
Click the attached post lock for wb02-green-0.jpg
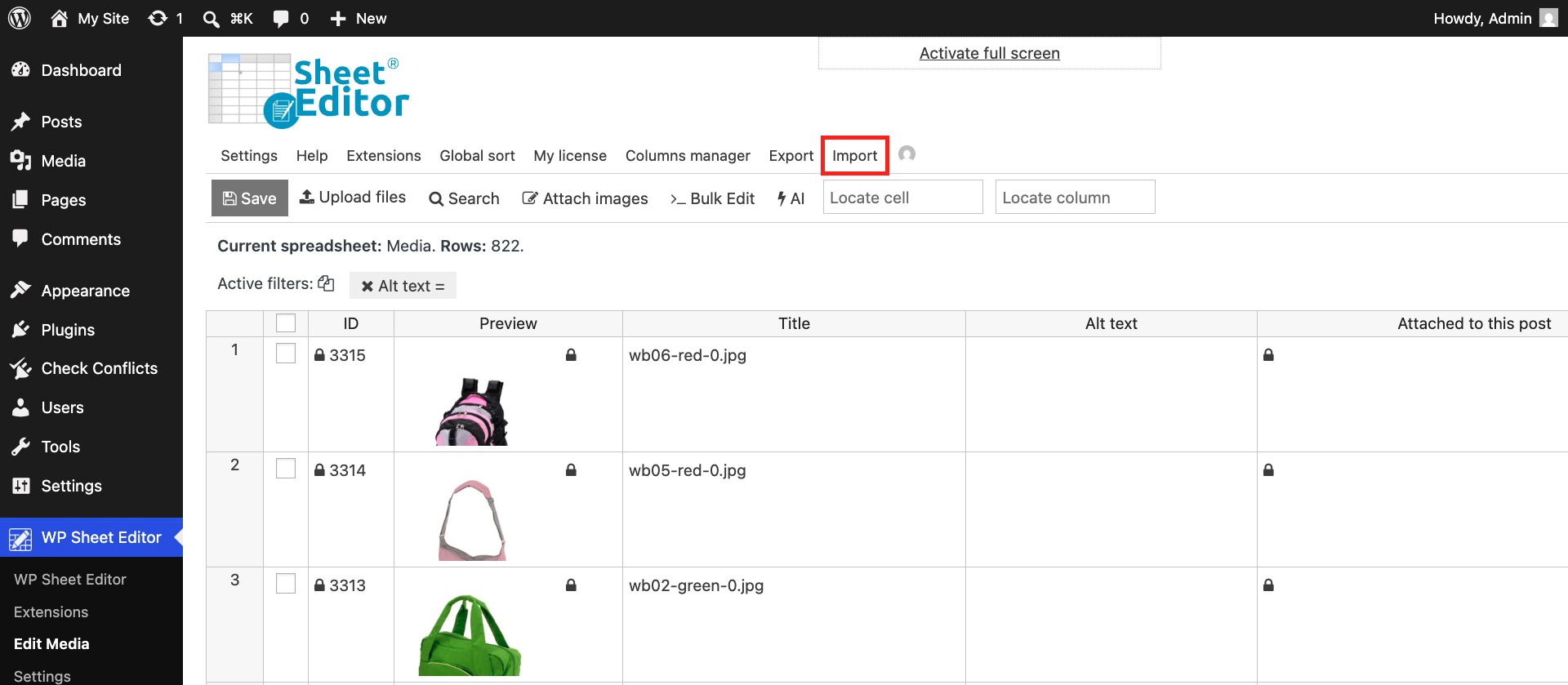pos(1268,585)
